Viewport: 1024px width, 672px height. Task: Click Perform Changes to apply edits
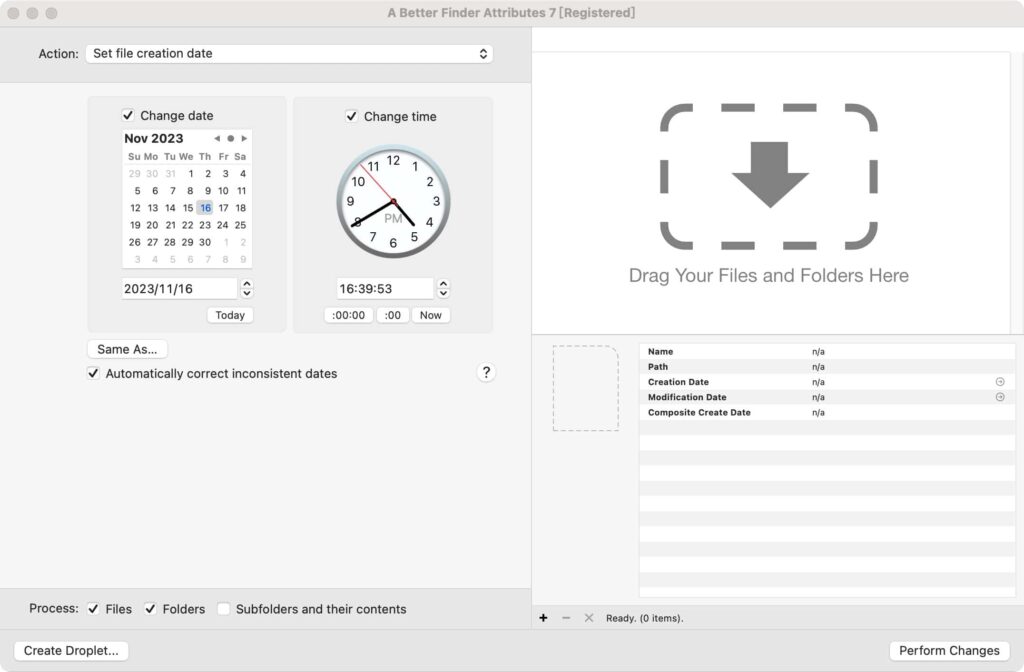(948, 650)
